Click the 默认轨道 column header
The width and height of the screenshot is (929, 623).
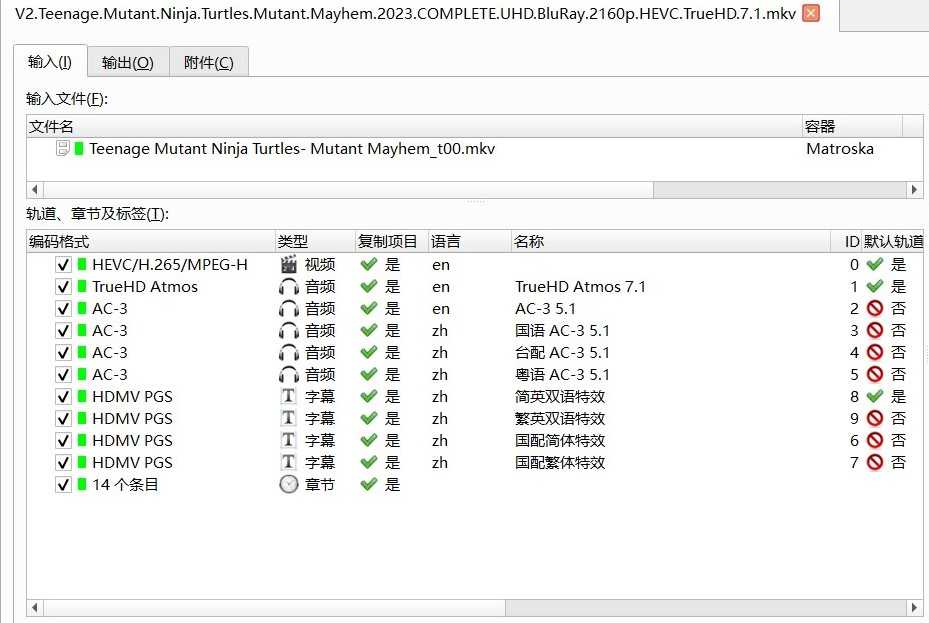pyautogui.click(x=893, y=242)
